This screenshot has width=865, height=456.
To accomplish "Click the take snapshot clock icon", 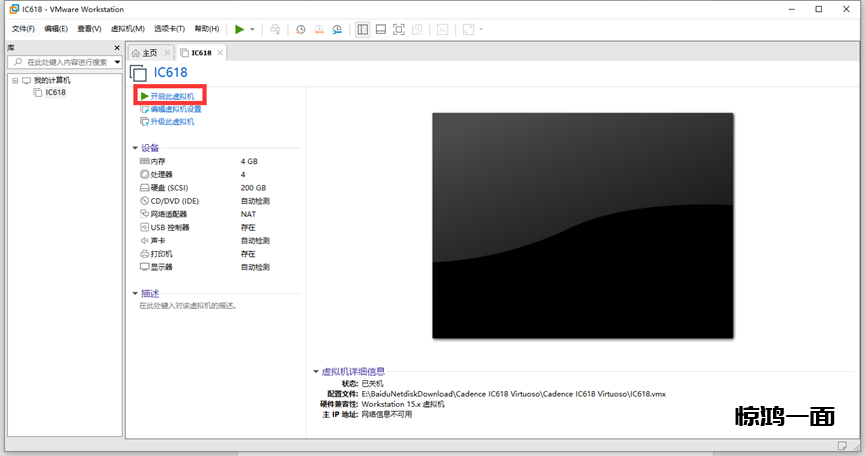I will [x=301, y=29].
